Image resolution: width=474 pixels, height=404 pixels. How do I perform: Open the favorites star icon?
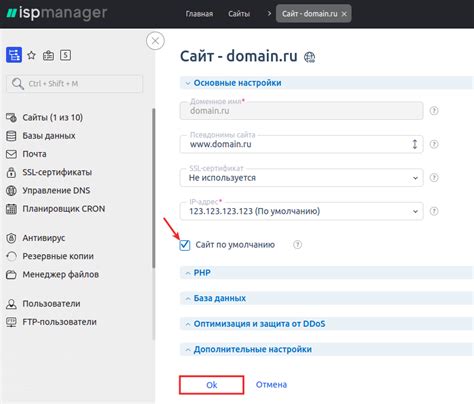click(x=31, y=55)
